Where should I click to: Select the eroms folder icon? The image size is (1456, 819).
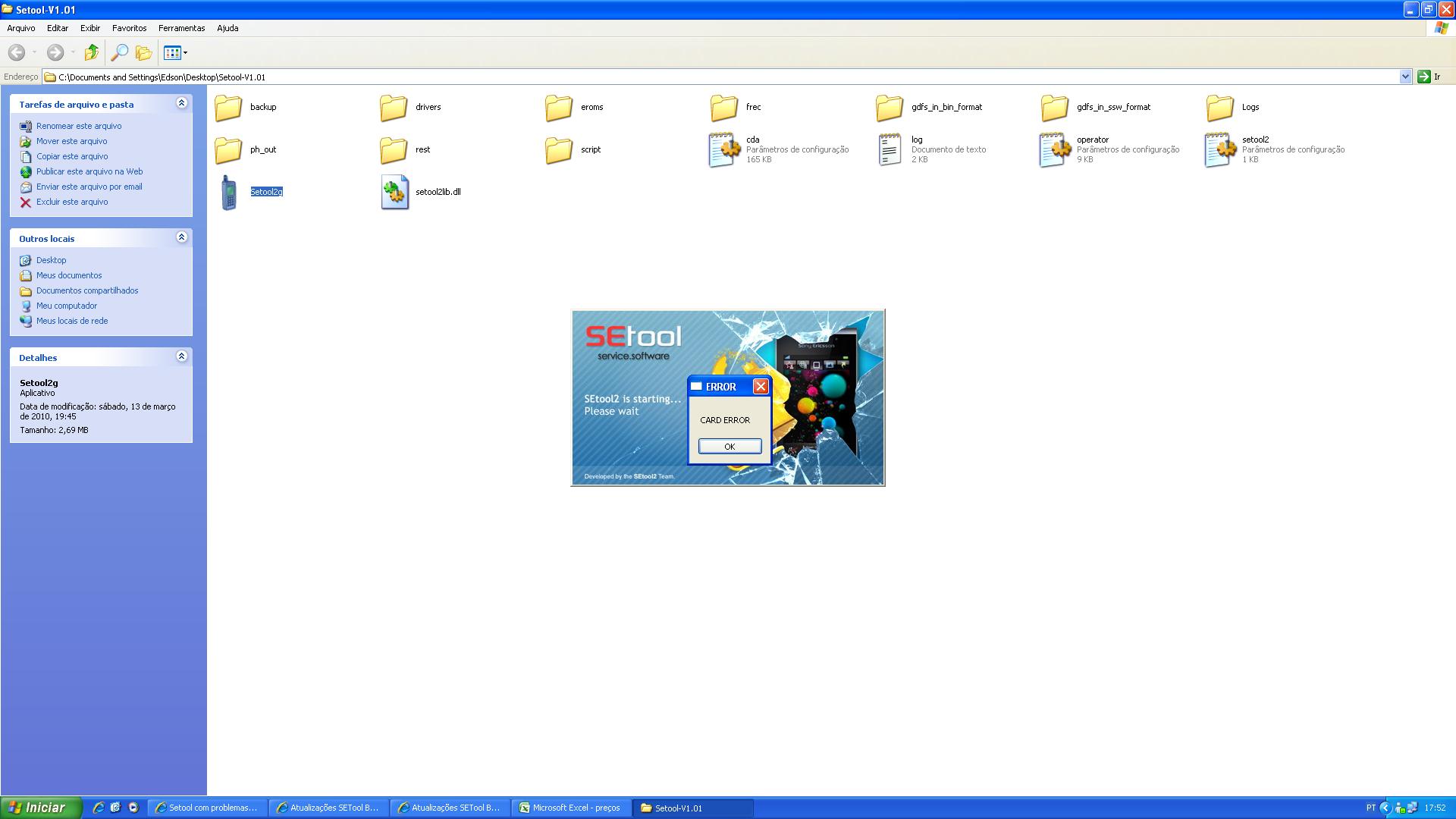tap(559, 108)
